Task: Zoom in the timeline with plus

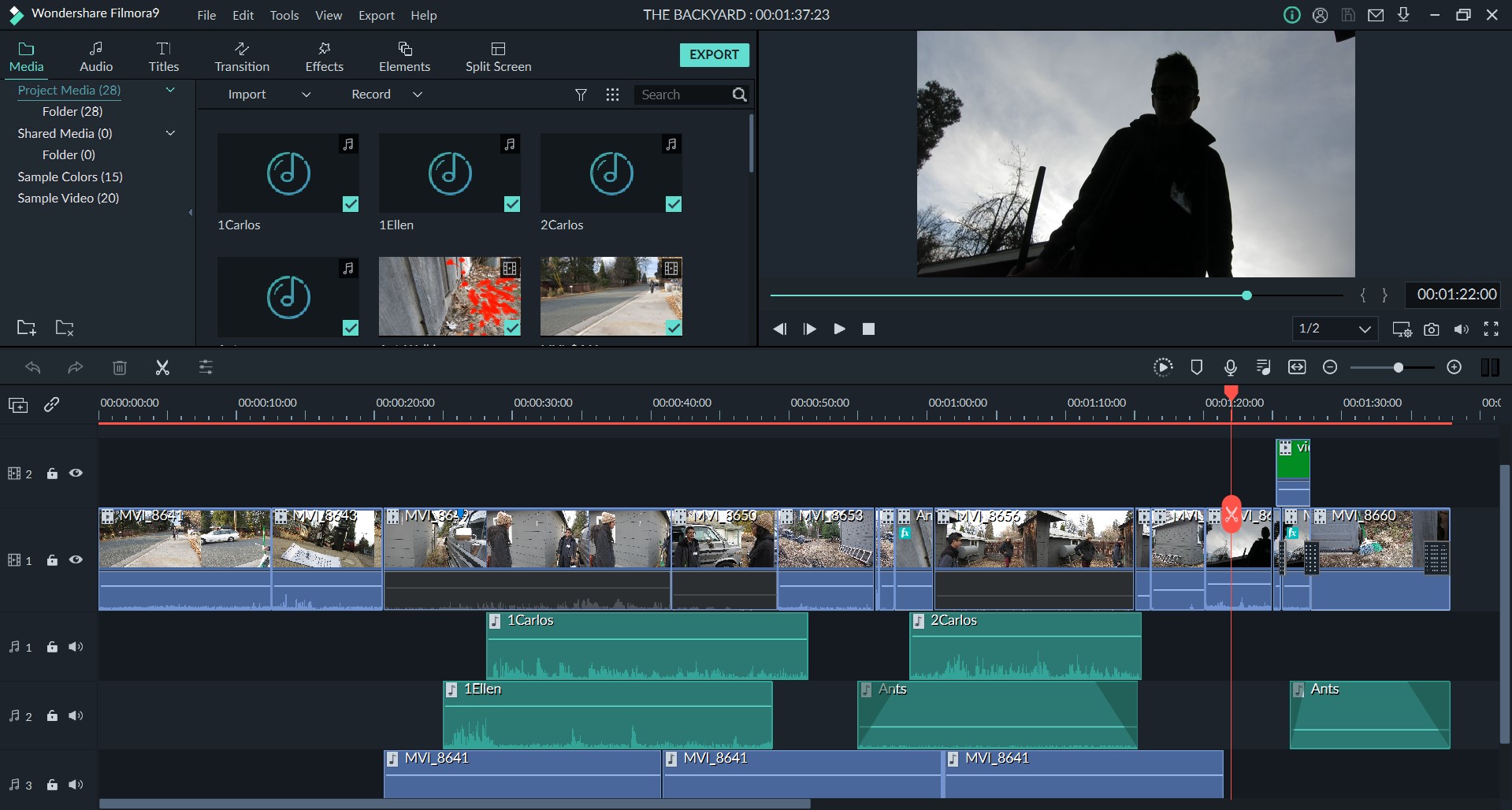Action: [x=1454, y=367]
